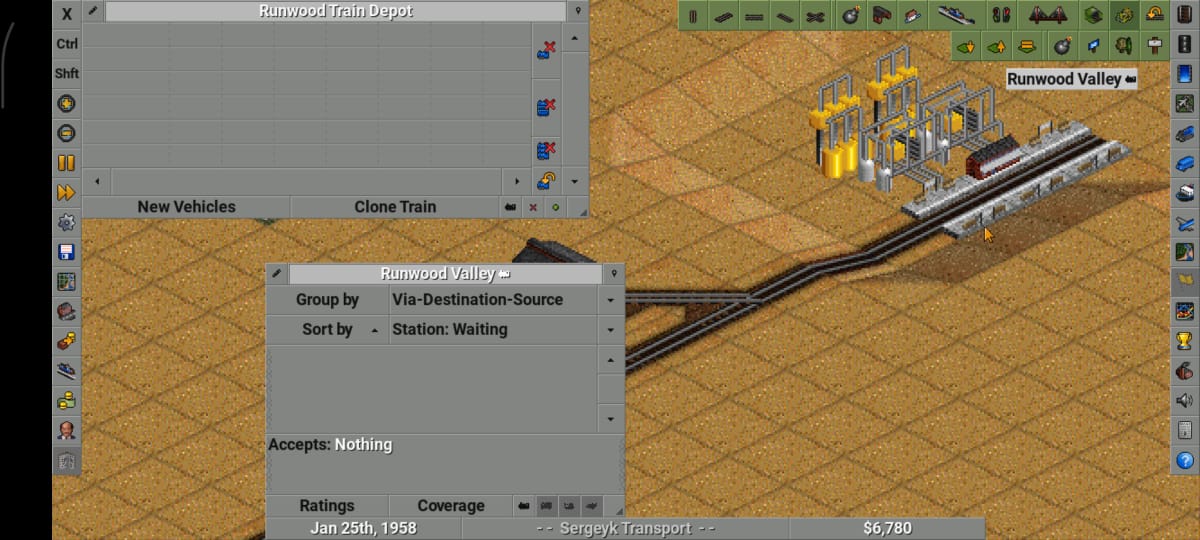Screen dimensions: 1200x540
Task: Start all trains in depot green icon
Action: 555,207
